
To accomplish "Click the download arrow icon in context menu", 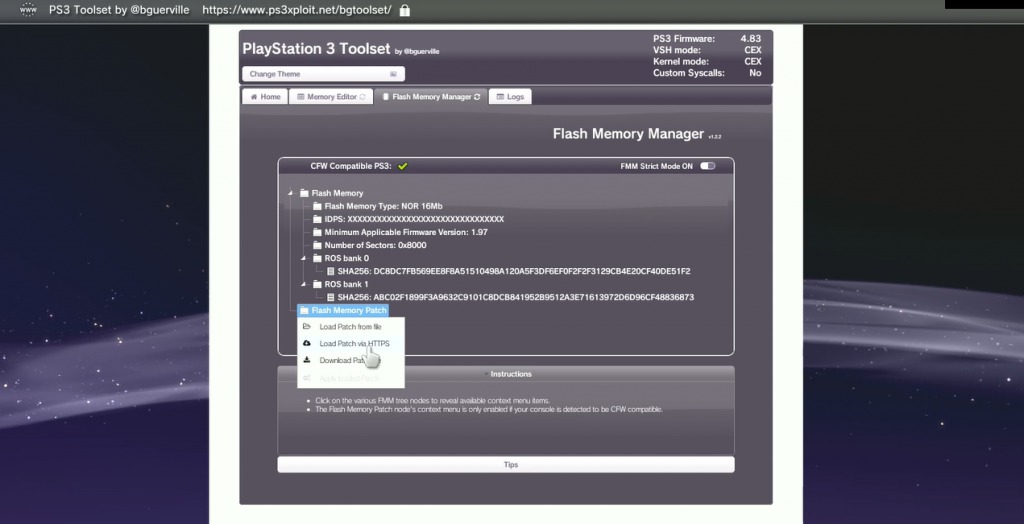I will coord(307,361).
